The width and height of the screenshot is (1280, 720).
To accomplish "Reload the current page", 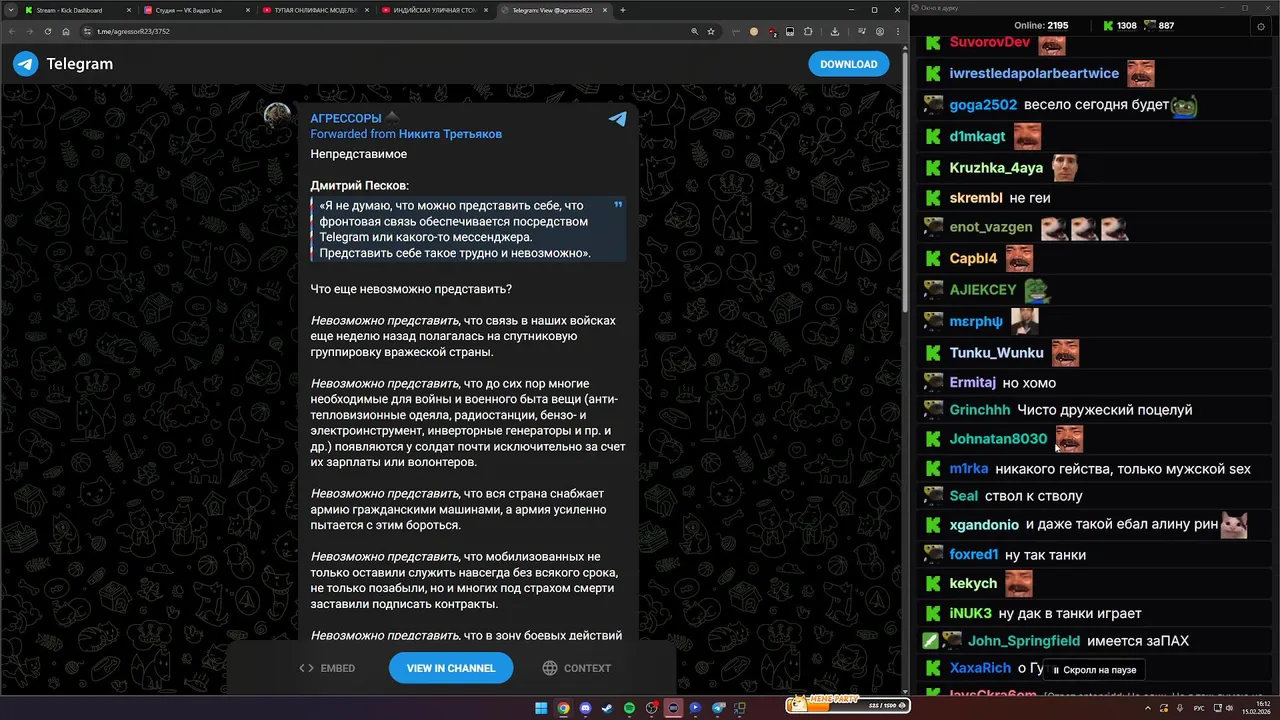I will (x=48, y=31).
